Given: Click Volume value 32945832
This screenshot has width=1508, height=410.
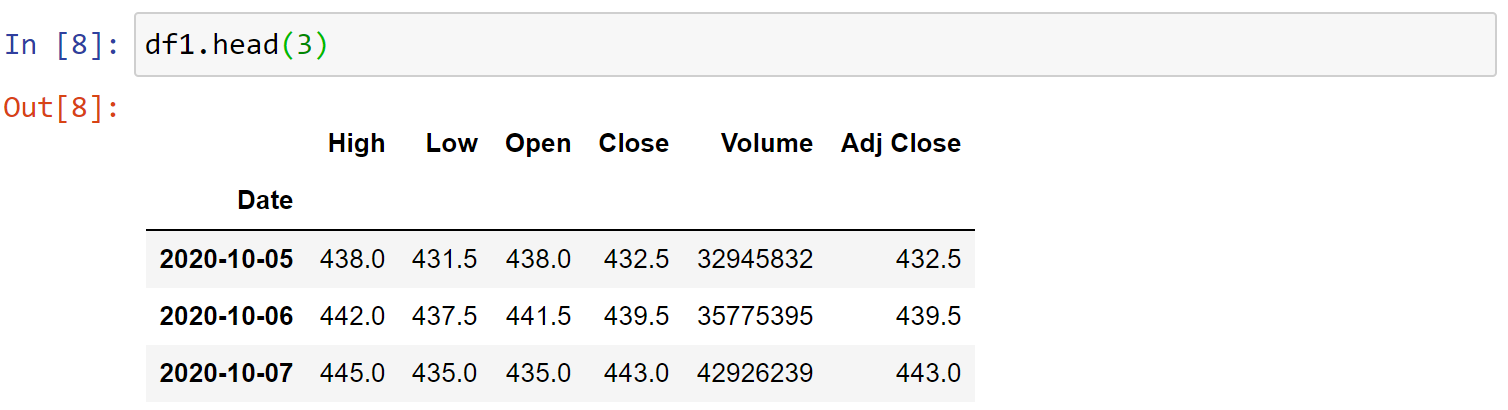Looking at the screenshot, I should coord(755,260).
